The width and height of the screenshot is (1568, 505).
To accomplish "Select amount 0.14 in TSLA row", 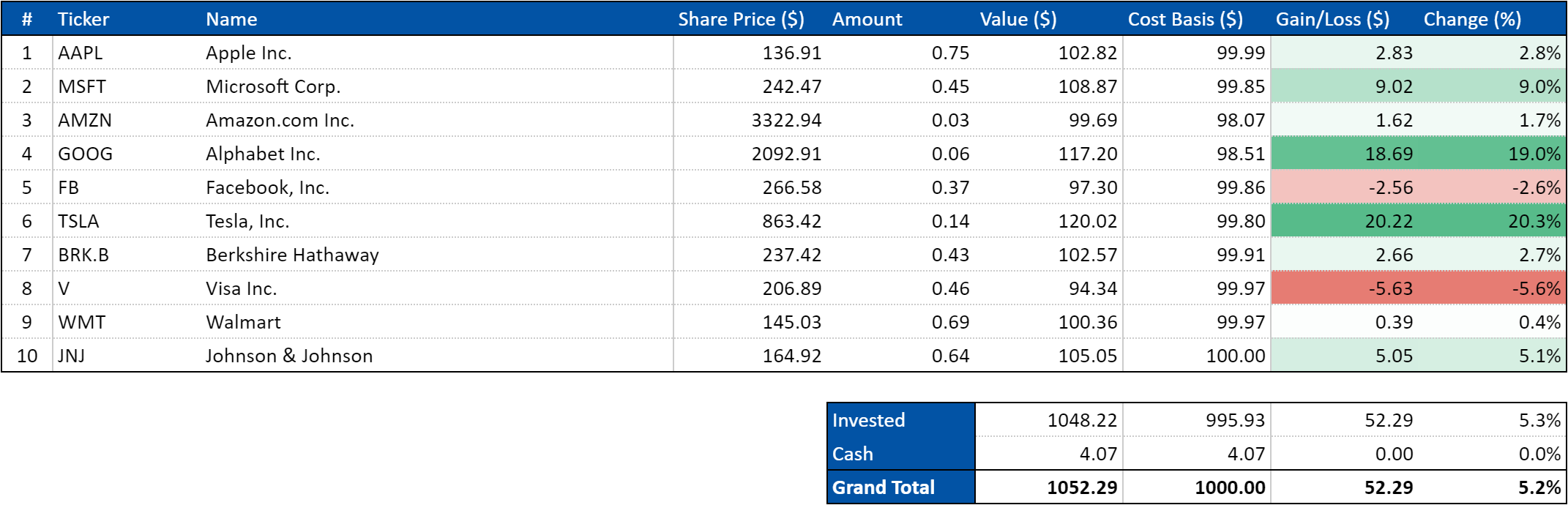I will point(901,221).
